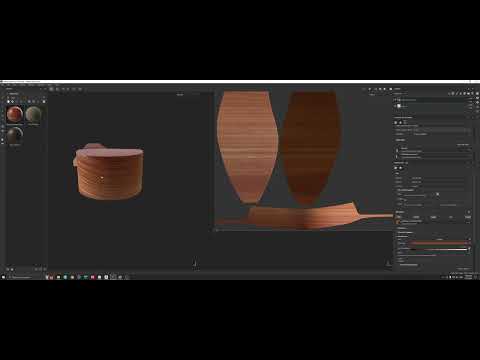Click the orange base color slider bar
Image resolution: width=480 pixels, height=360 pixels.
[439, 243]
